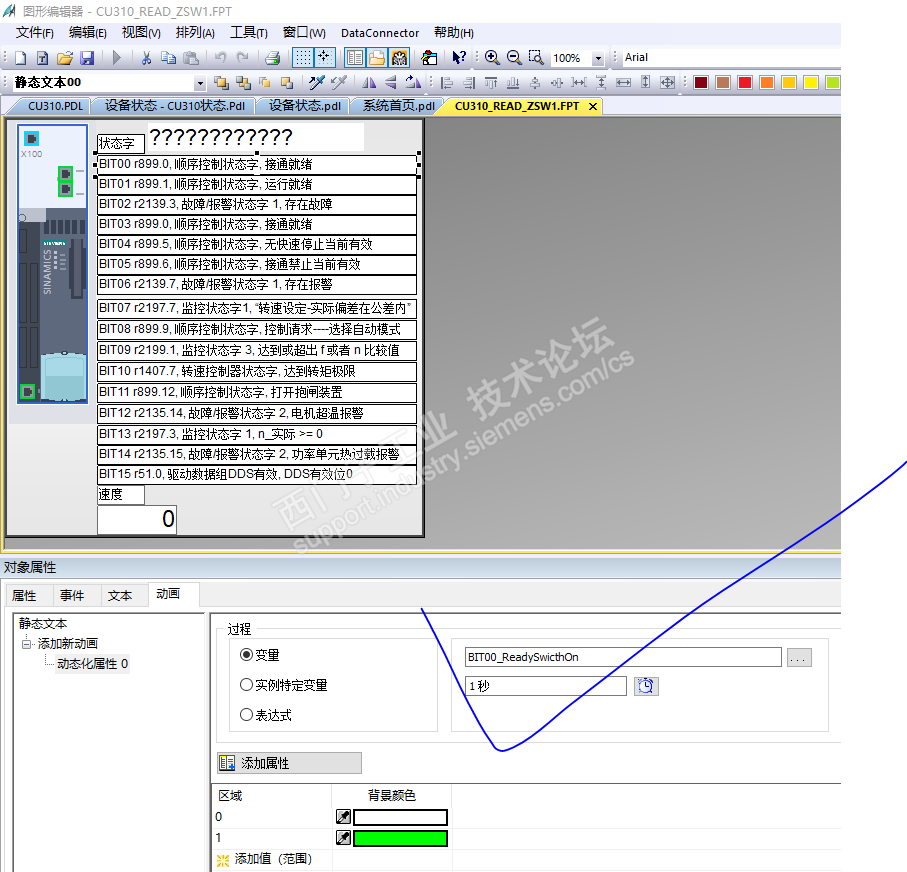
Task: Select the 实例特定变量 radio button
Action: [246, 685]
